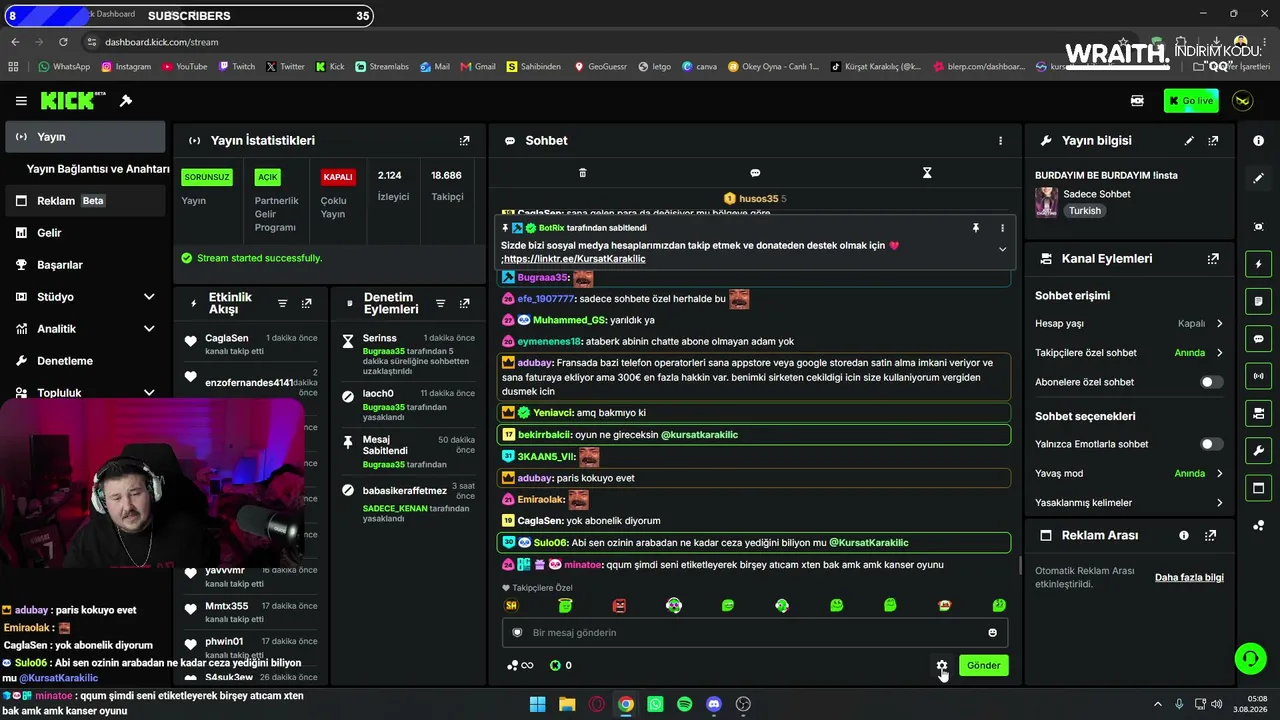The height and width of the screenshot is (720, 1280).
Task: Click the speech bubble icon under Sohbet header
Action: [755, 173]
